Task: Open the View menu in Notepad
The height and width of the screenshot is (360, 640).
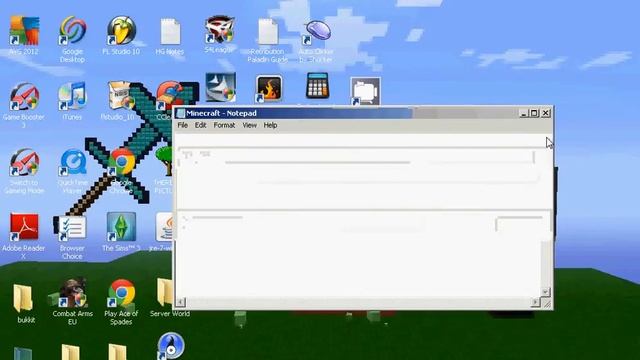Action: 249,125
